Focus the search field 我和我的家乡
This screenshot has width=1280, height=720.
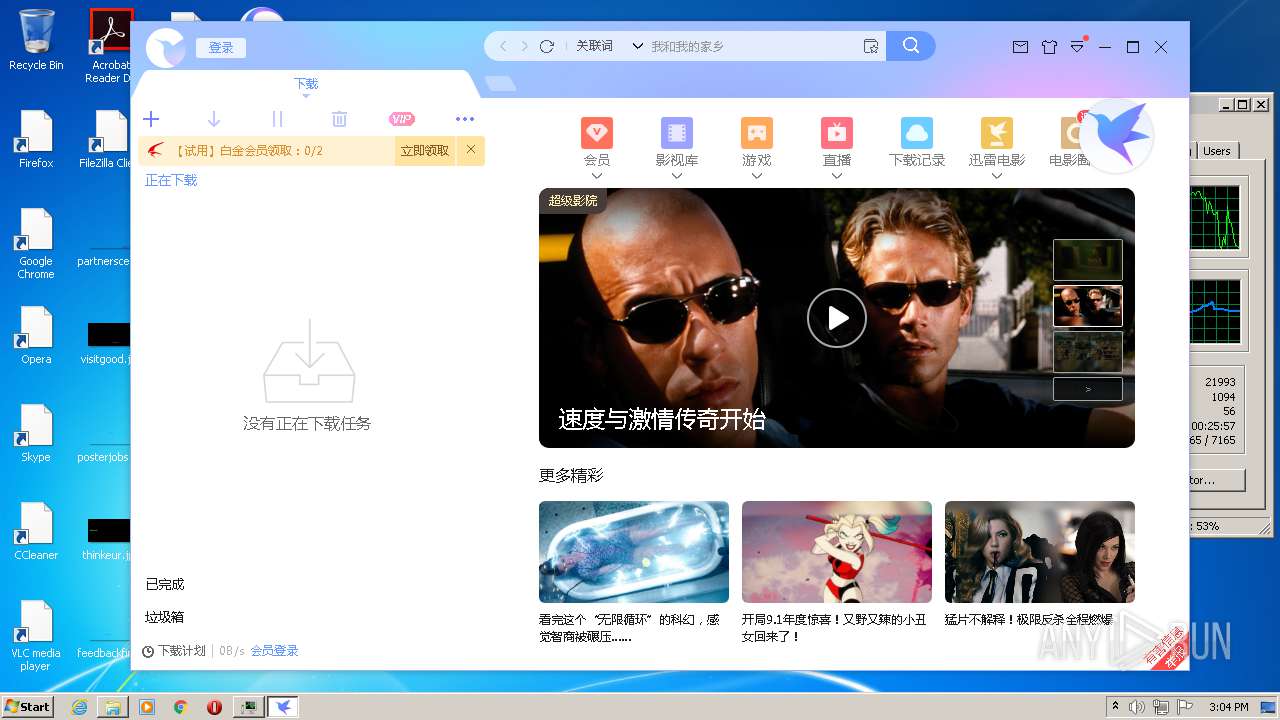[752, 46]
